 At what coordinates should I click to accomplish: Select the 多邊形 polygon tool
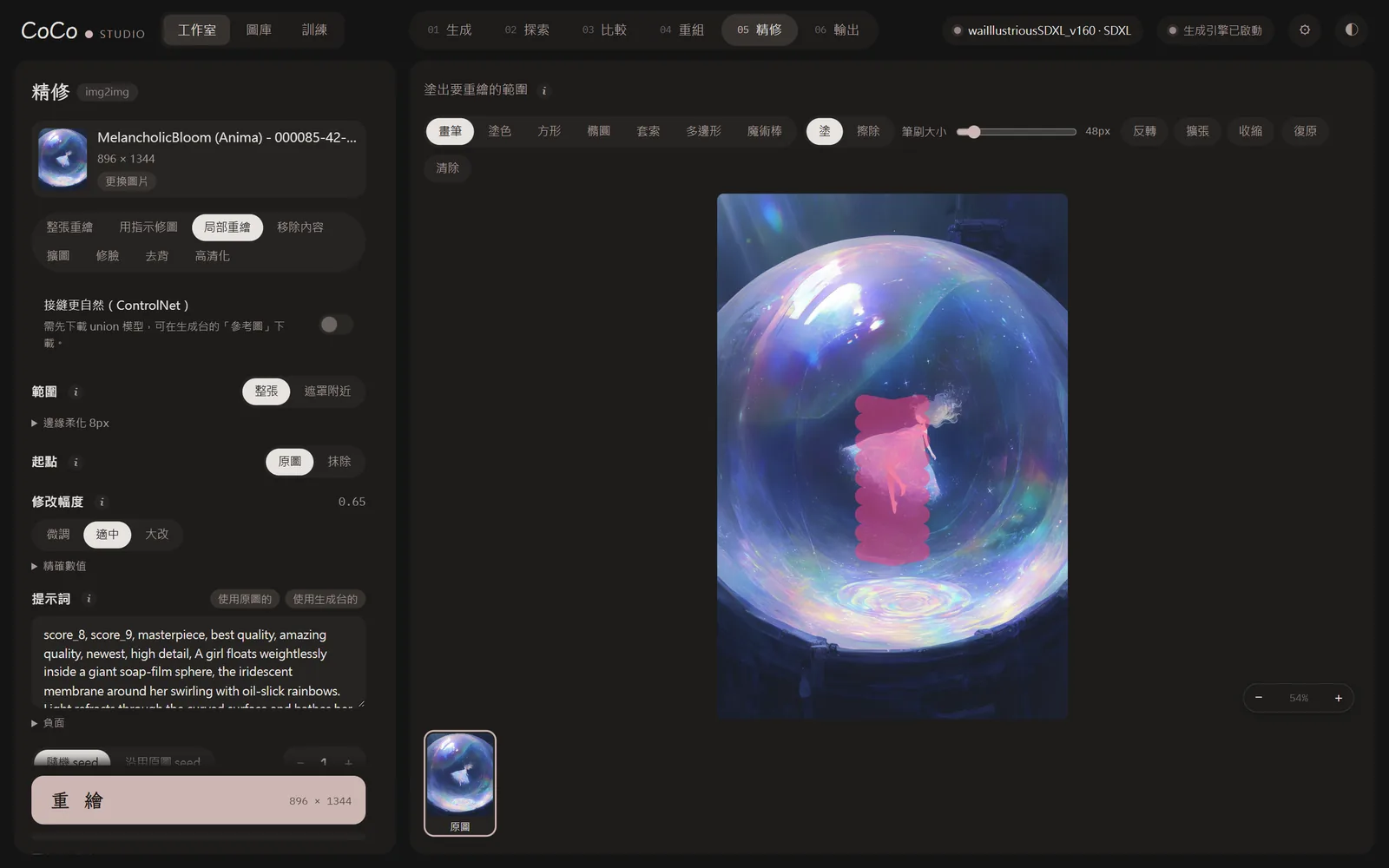click(704, 131)
